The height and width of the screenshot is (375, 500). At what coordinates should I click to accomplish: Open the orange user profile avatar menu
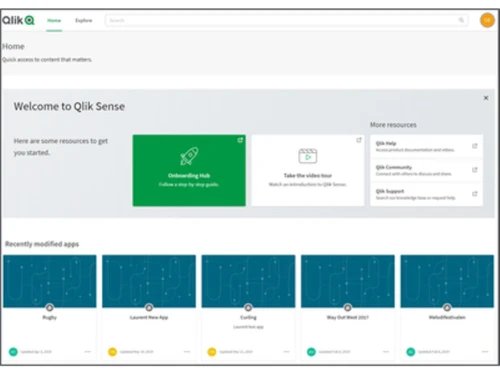tap(487, 20)
